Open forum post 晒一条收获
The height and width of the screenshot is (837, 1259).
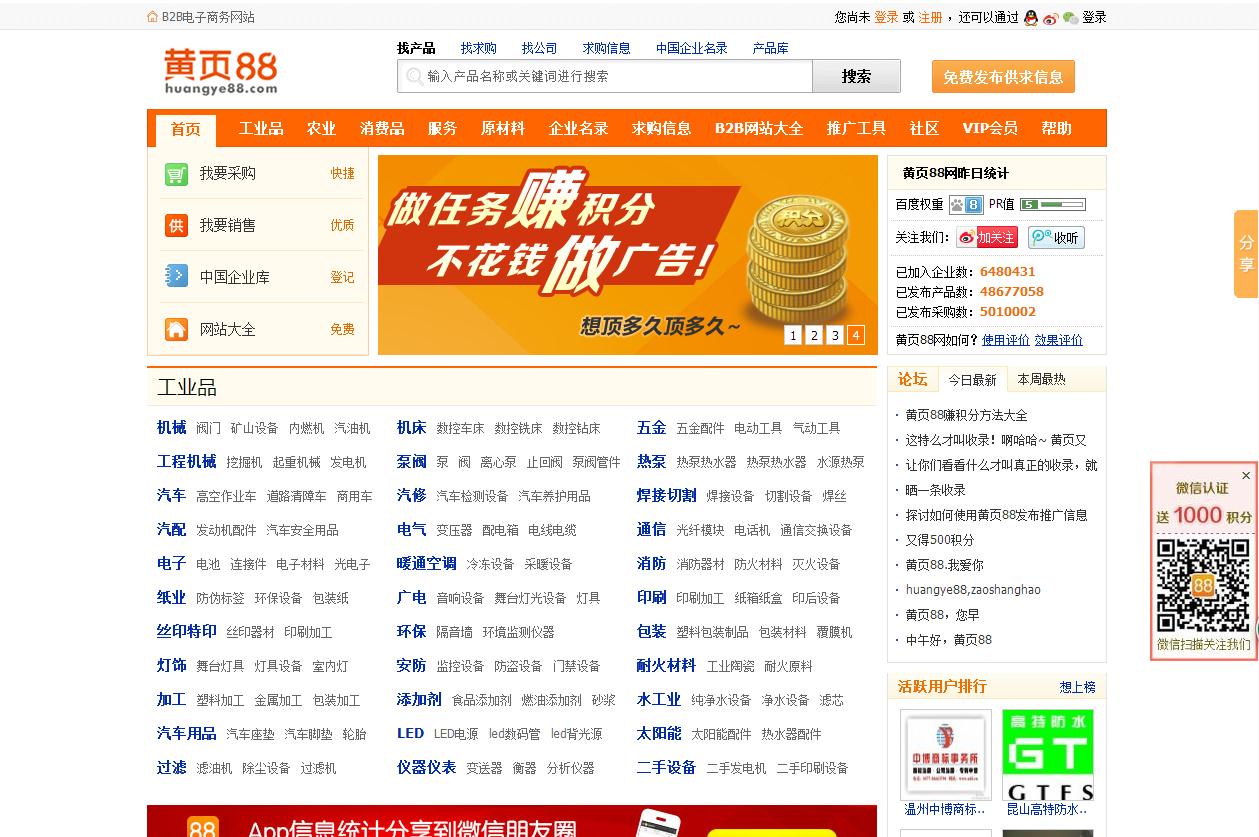pos(936,490)
